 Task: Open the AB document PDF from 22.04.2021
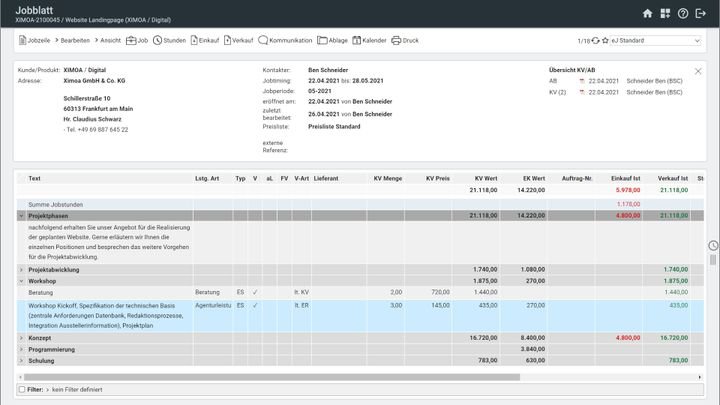click(581, 81)
